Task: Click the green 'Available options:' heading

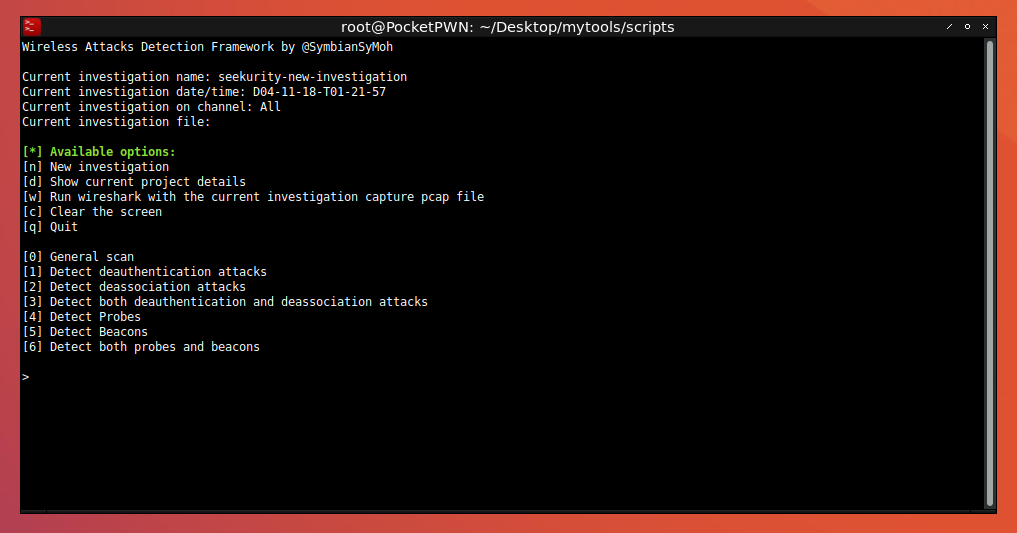Action: (x=113, y=152)
